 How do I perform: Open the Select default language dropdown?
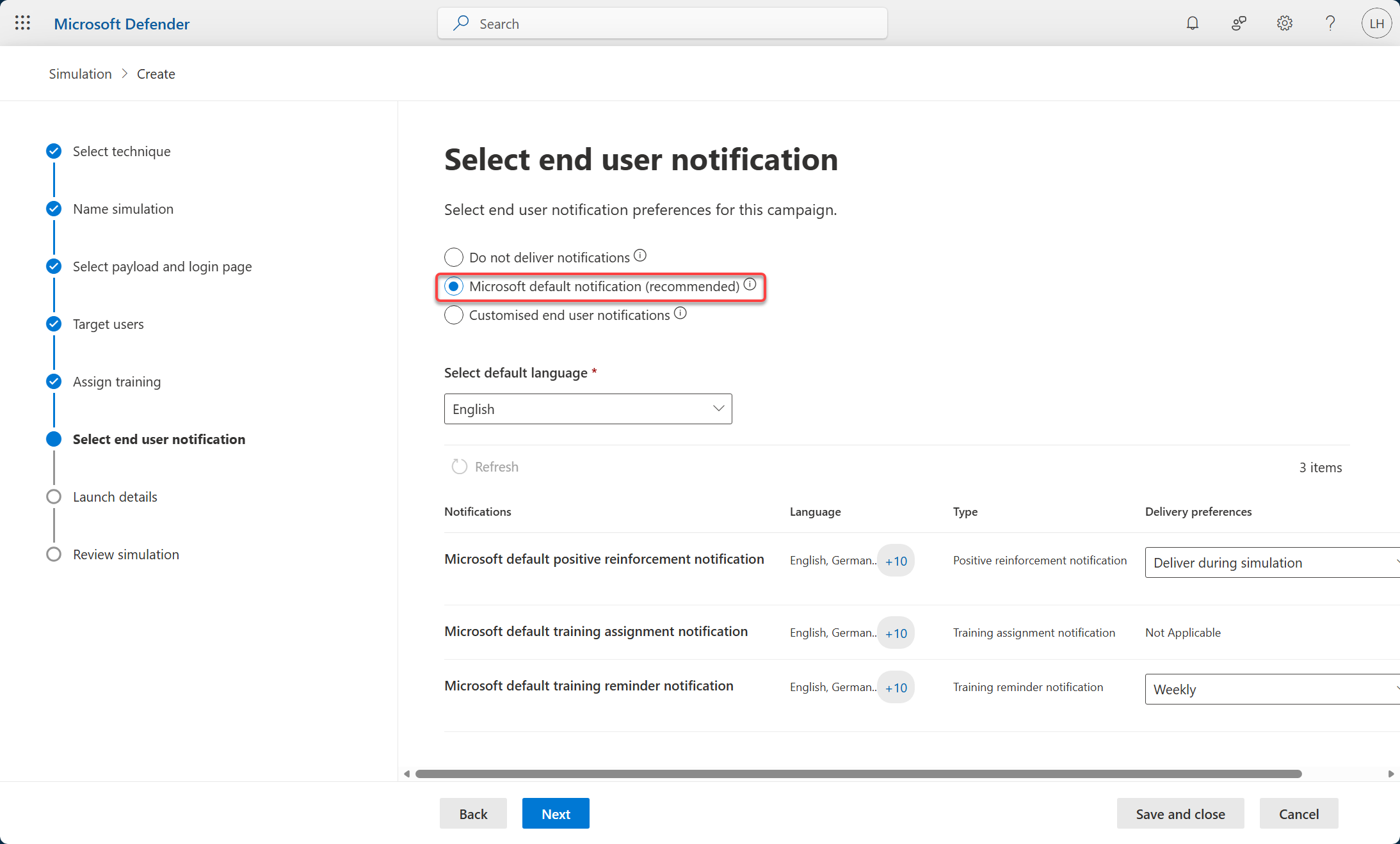coord(588,409)
